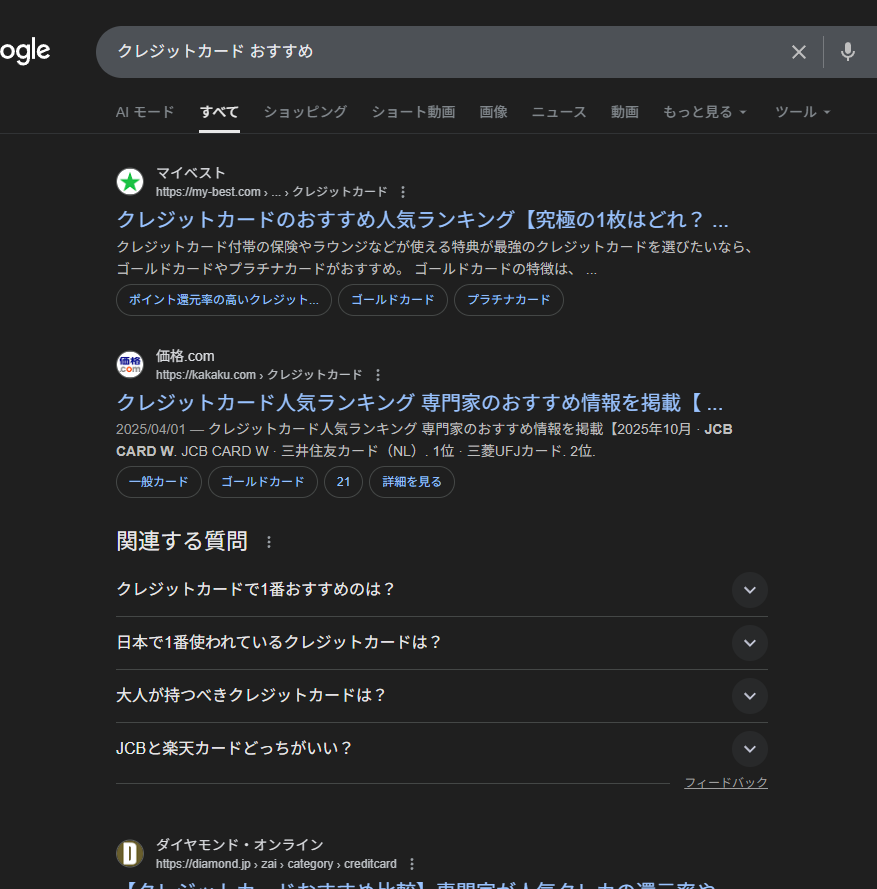Screen dimensions: 877x889
Task: Expand the question JCBと楽天カードどっちがいい？
Action: [749, 749]
